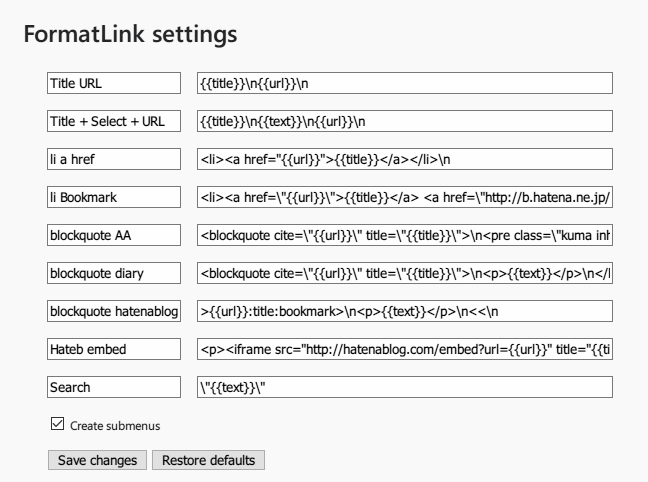The image size is (648, 482).
Task: Focus the blockquote AA name field
Action: 114,235
